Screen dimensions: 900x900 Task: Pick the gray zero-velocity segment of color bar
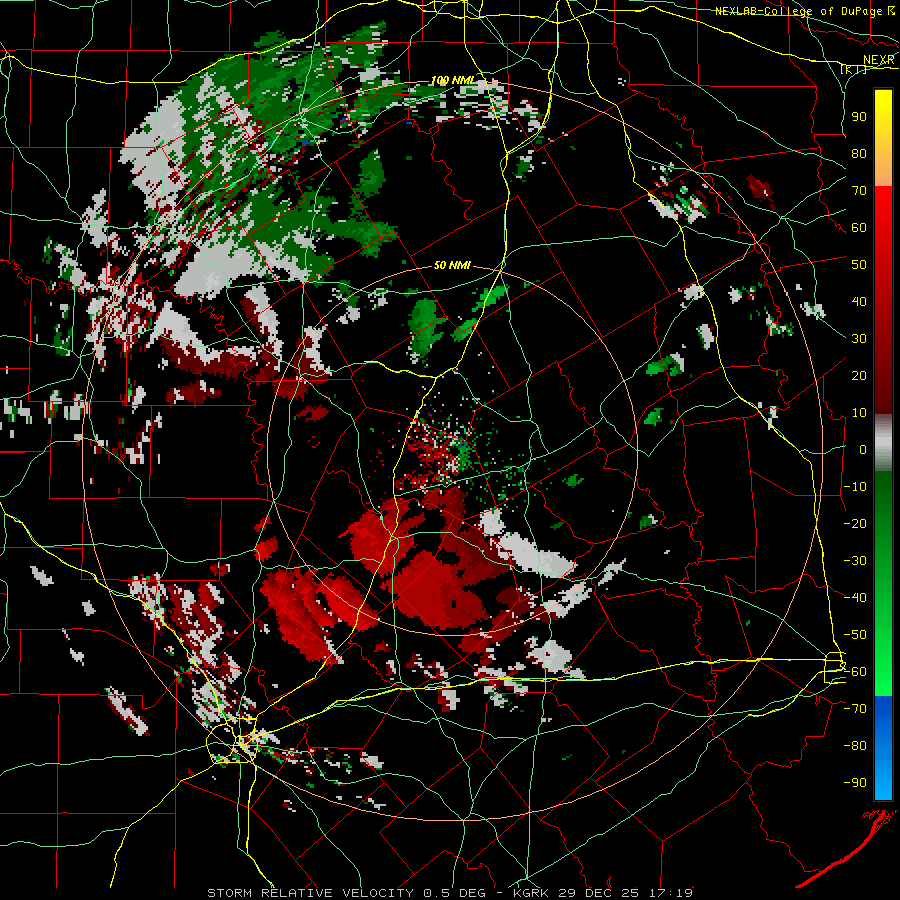pos(883,443)
